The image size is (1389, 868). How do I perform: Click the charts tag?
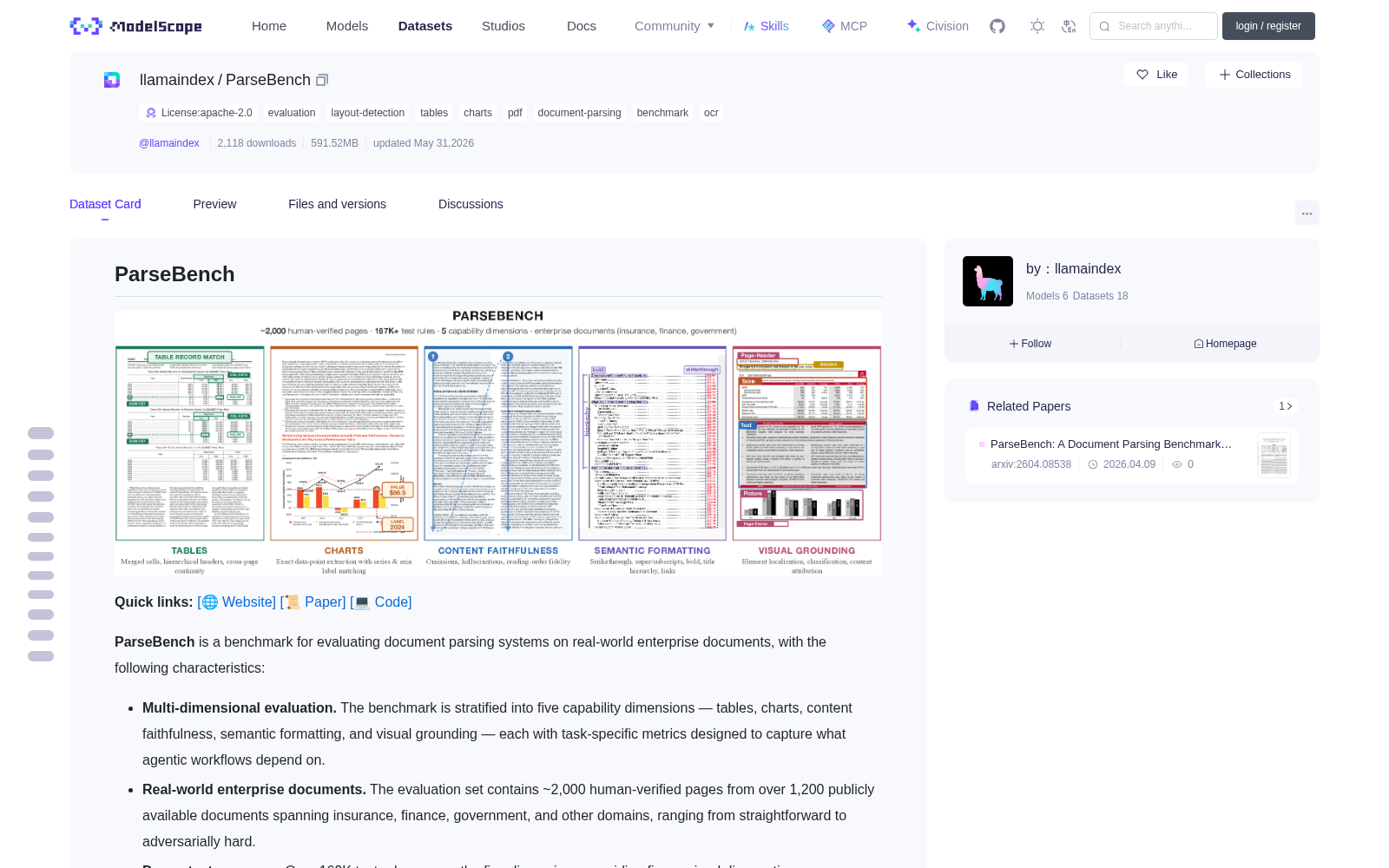point(477,113)
